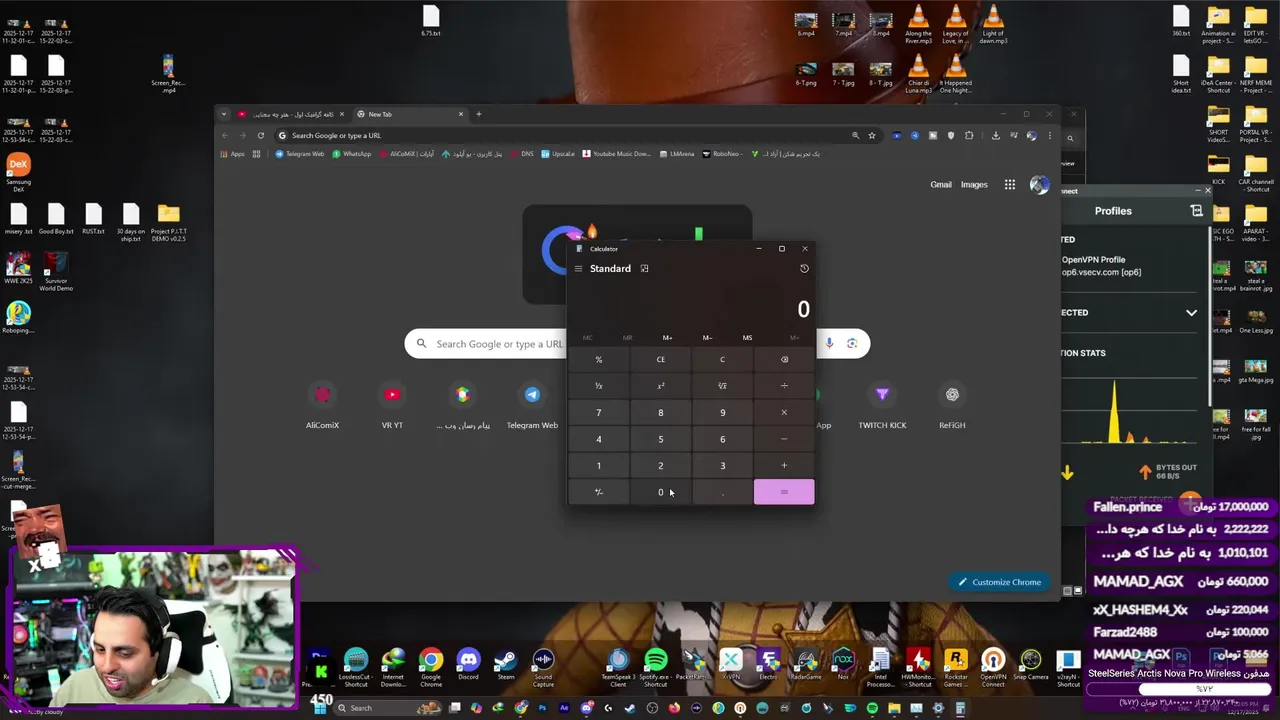Click the OpenVPN import profile icon
Screen dimensions: 1280x720
[1196, 211]
